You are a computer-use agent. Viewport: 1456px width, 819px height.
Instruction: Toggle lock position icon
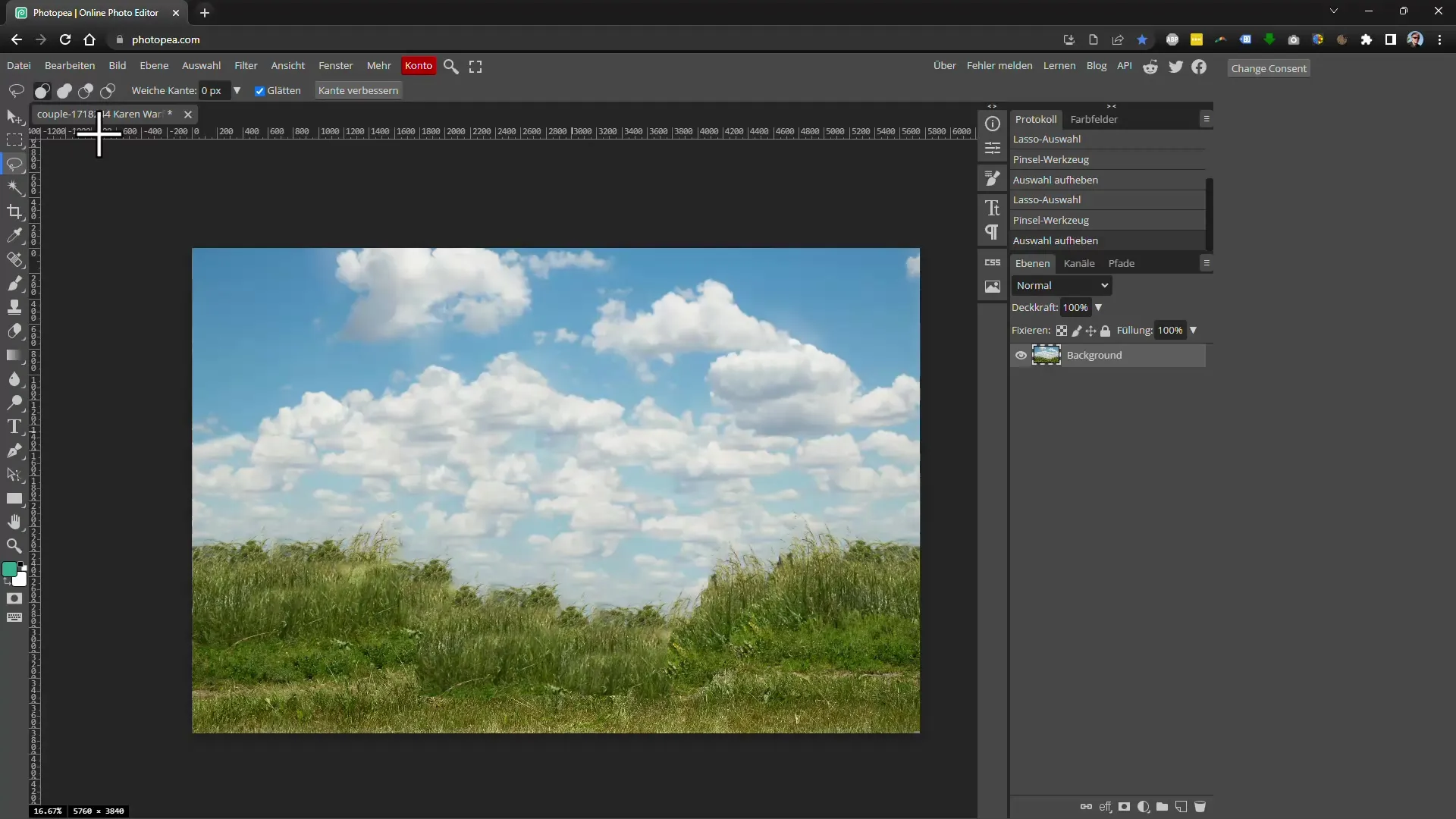point(1090,331)
